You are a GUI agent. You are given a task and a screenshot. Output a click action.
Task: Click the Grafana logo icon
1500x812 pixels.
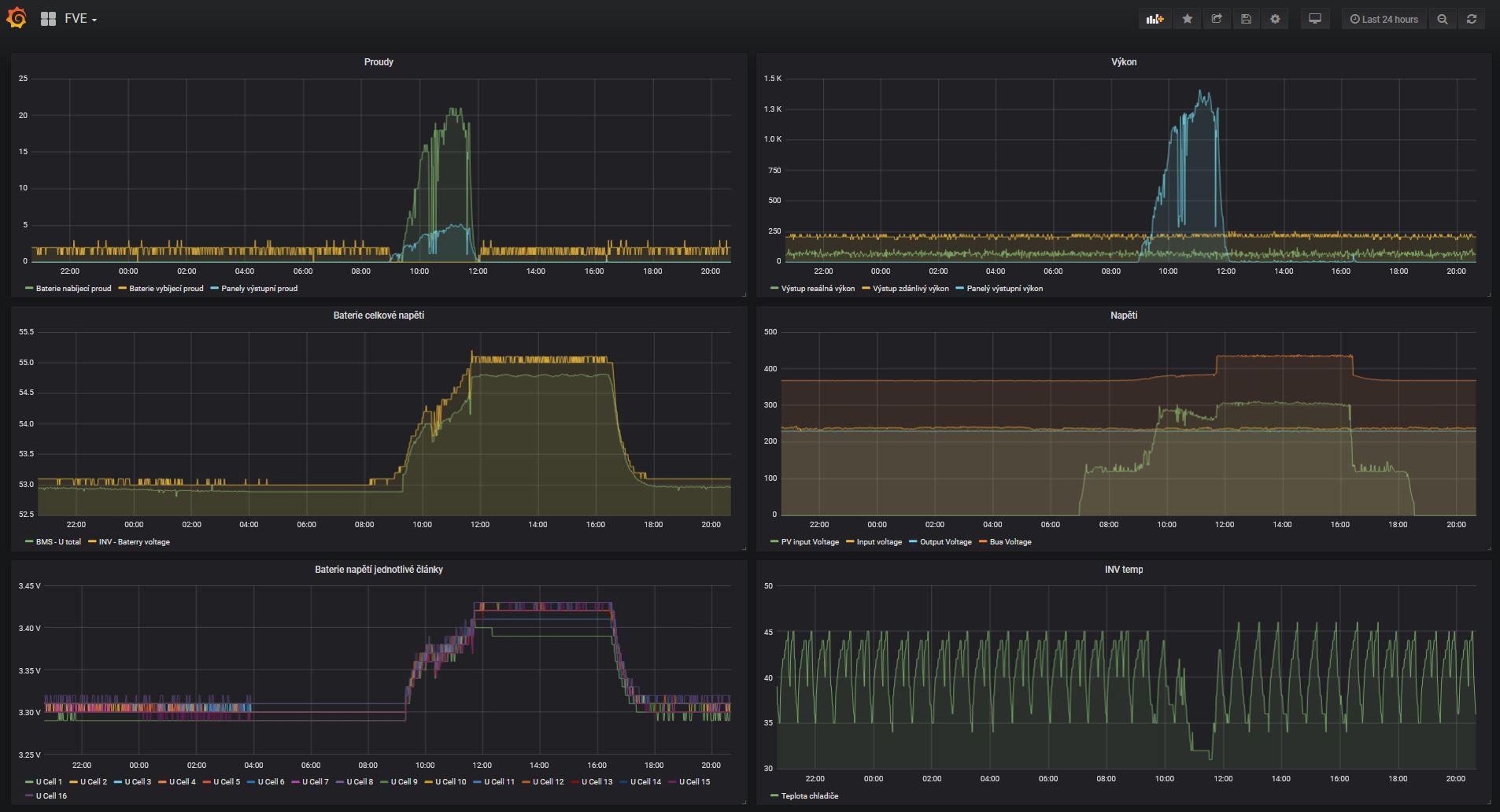pos(17,18)
